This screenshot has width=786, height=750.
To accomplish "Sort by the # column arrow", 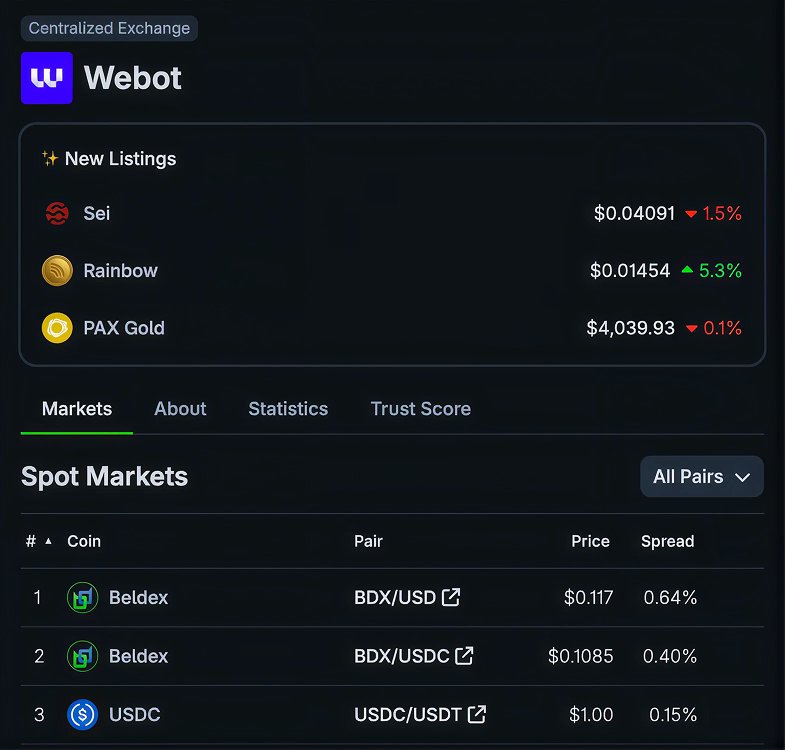I will click(49, 541).
